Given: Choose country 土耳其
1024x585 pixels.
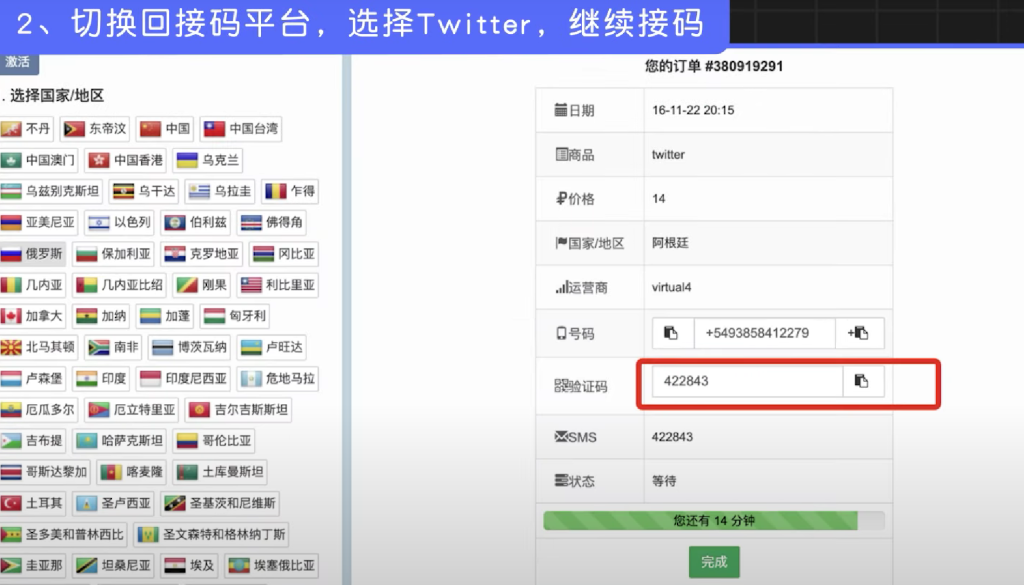Looking at the screenshot, I should point(32,503).
